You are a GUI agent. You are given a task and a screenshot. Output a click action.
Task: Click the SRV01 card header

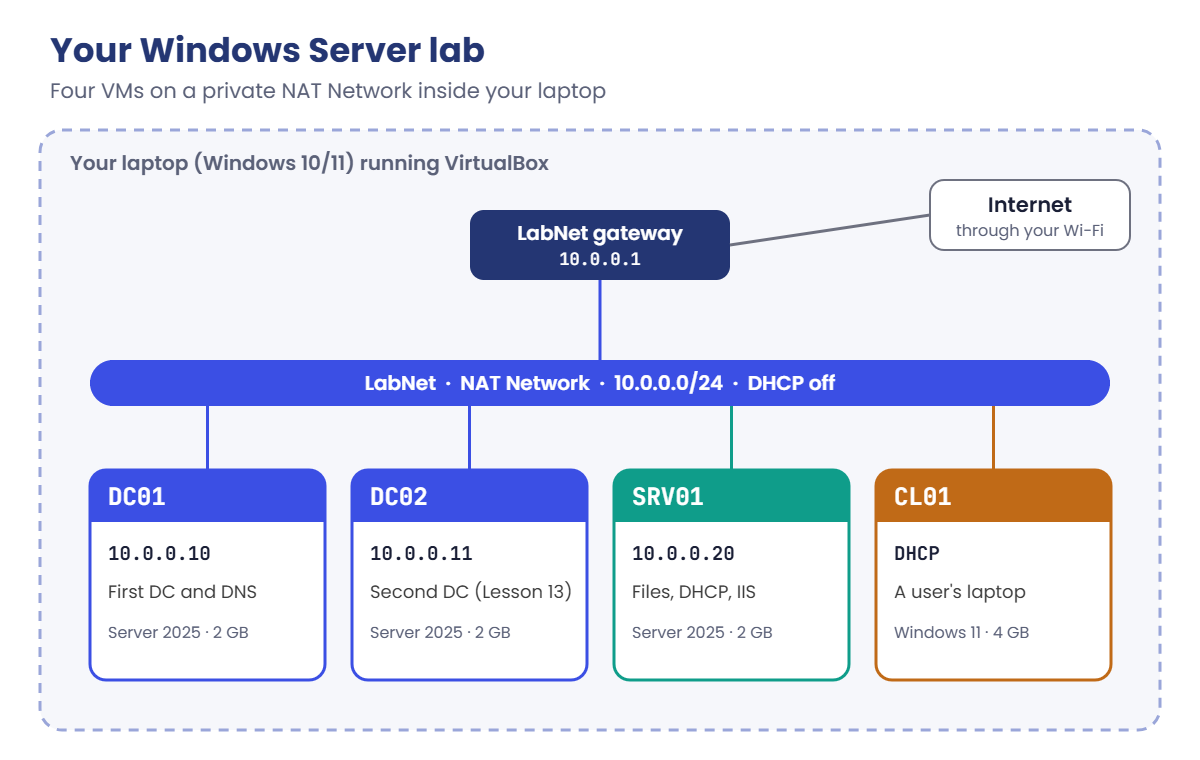coord(732,496)
